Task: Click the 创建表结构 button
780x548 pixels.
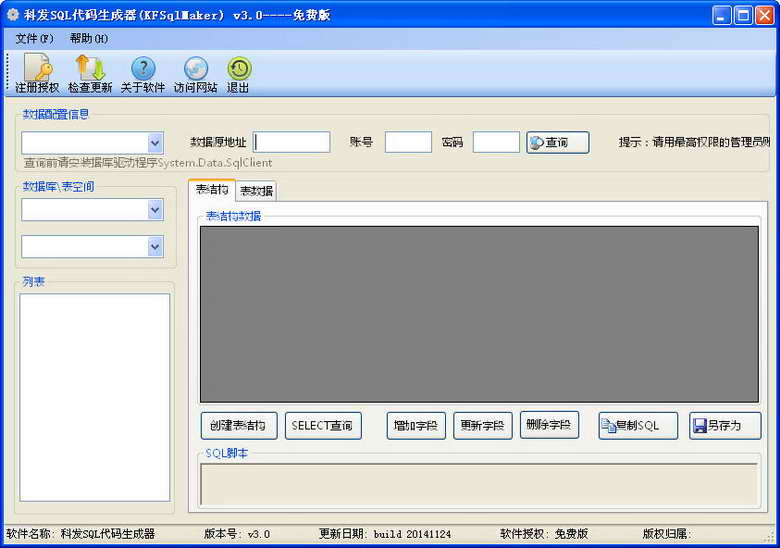Action: (239, 426)
